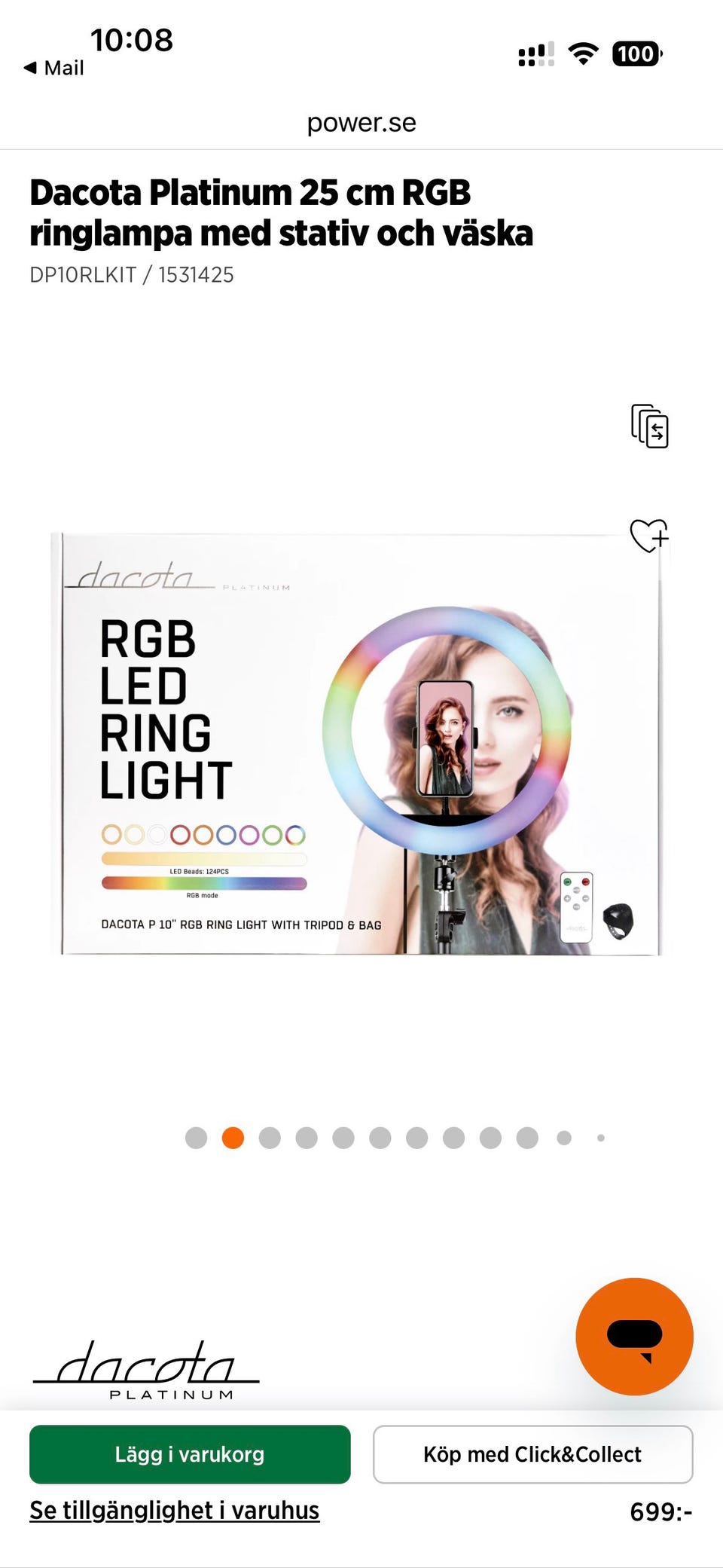This screenshot has height=1568, width=723.
Task: Open Se tillgänglighet i varuhus link
Action: pos(174,1511)
